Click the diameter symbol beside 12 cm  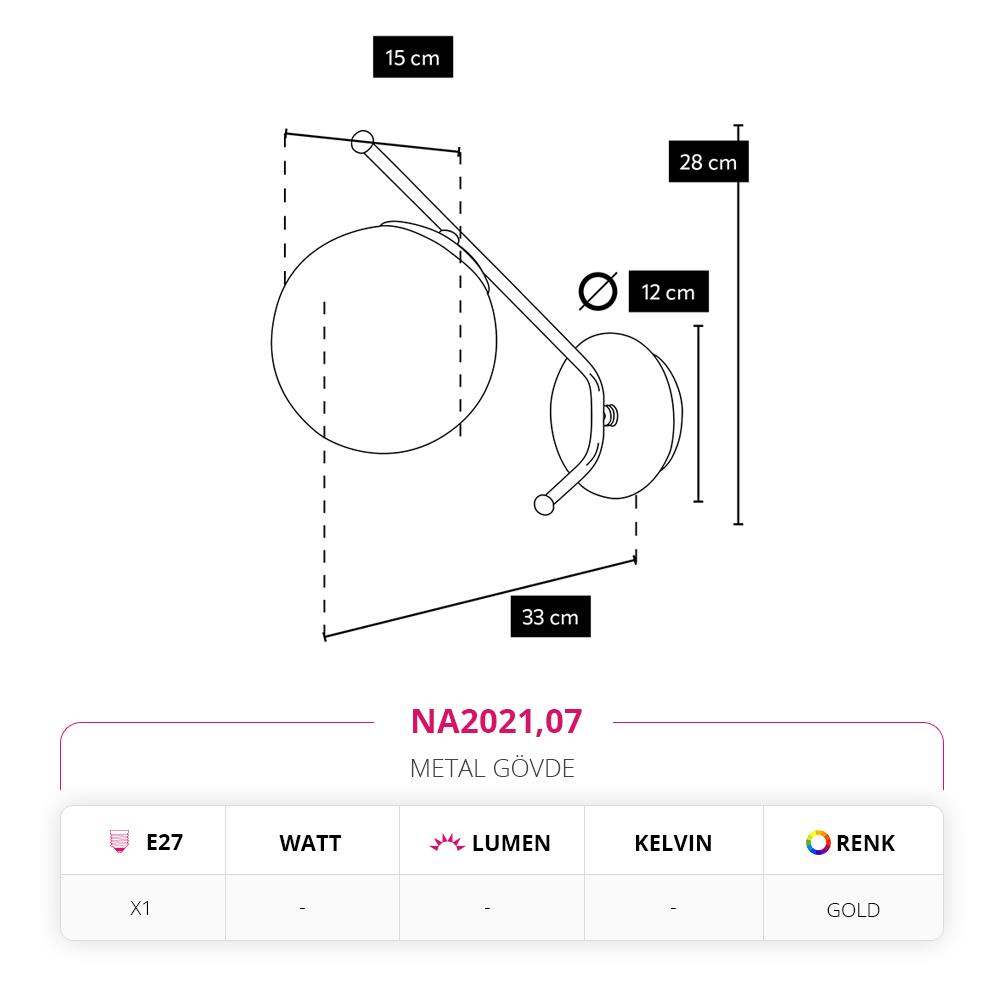(598, 291)
